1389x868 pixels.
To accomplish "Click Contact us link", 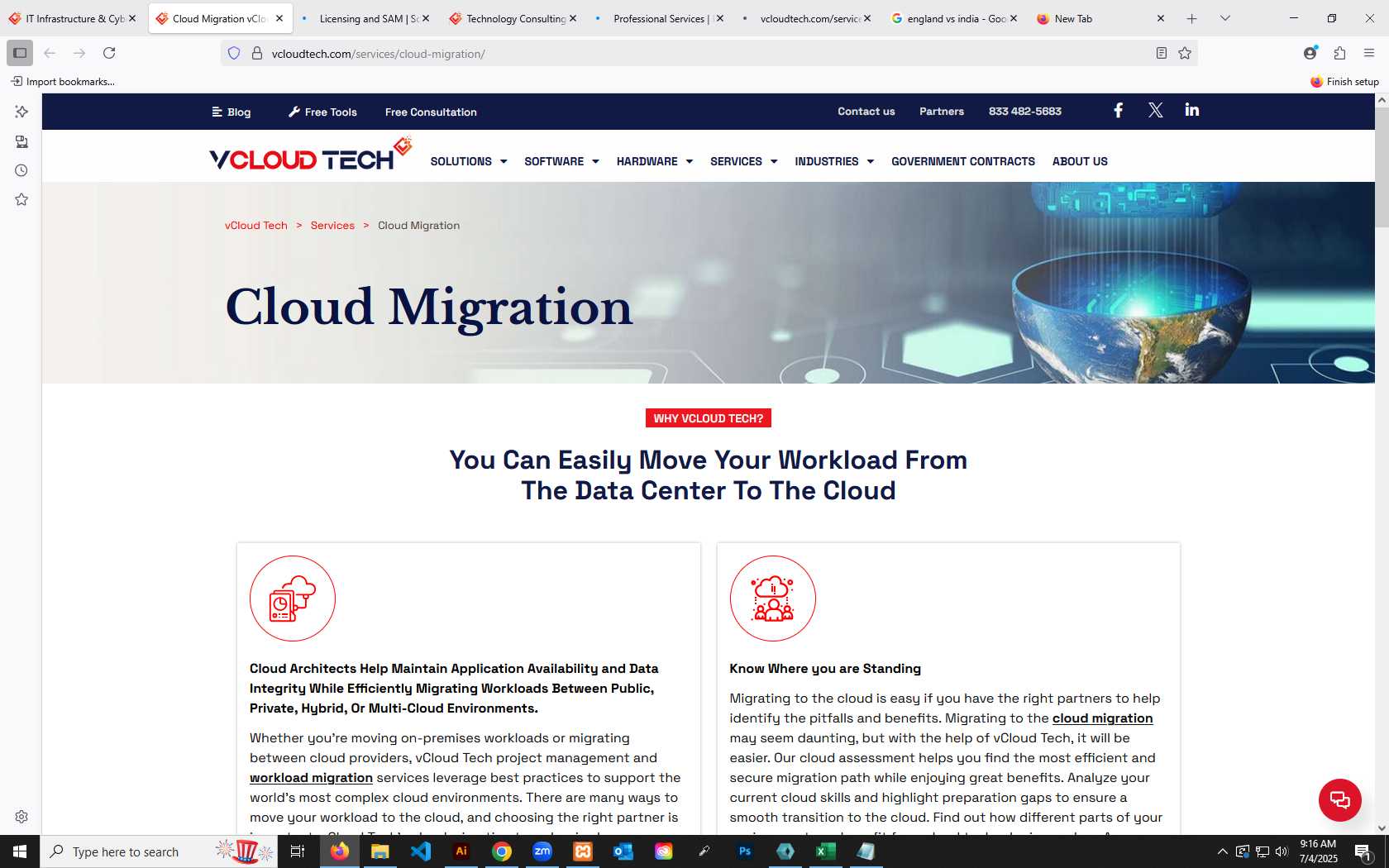I will click(x=866, y=111).
